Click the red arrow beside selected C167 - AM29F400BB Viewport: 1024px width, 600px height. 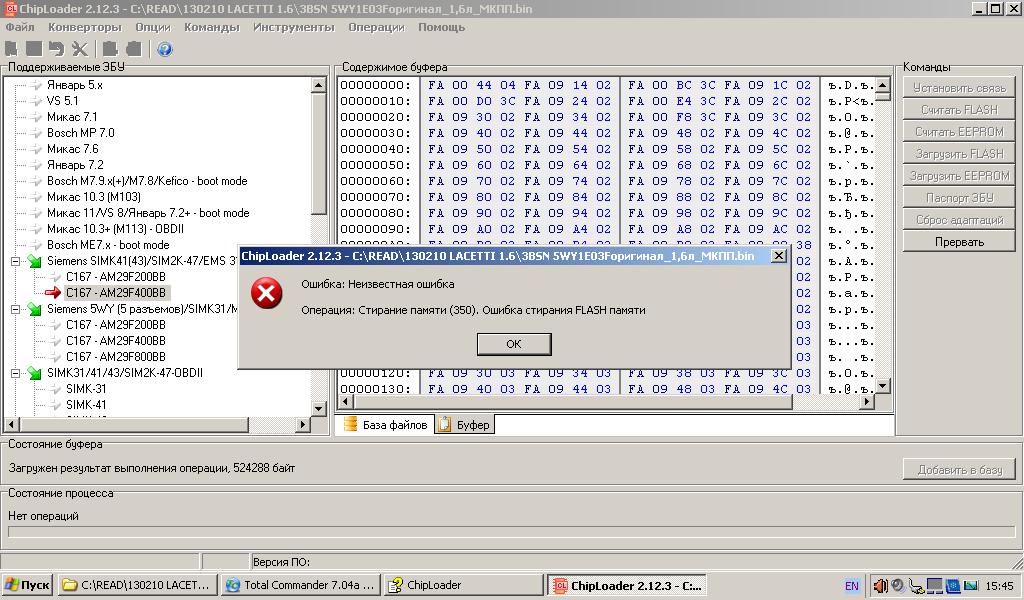point(53,293)
